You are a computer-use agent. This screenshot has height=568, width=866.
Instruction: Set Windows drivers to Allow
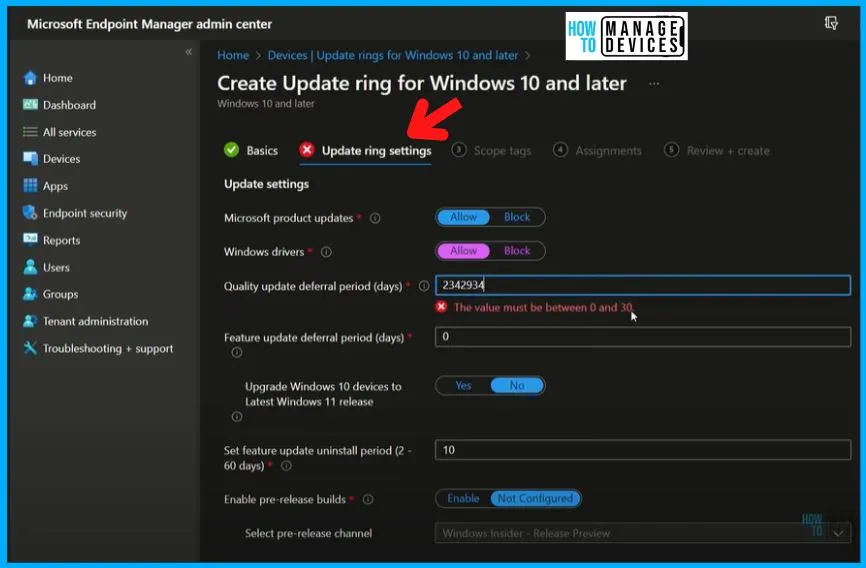(463, 251)
